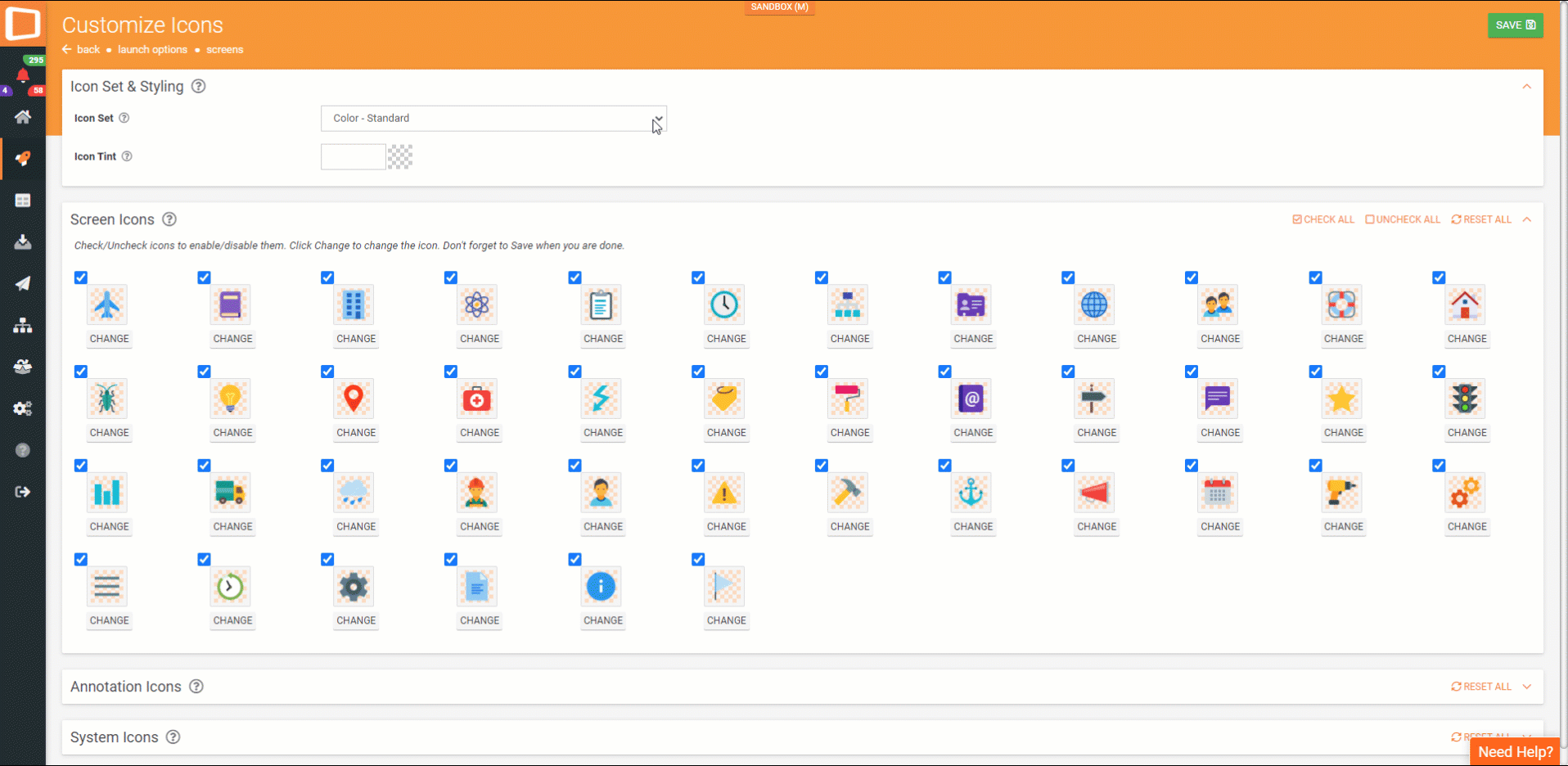Toggle the checkbox above the calendar icon

coord(1192,466)
